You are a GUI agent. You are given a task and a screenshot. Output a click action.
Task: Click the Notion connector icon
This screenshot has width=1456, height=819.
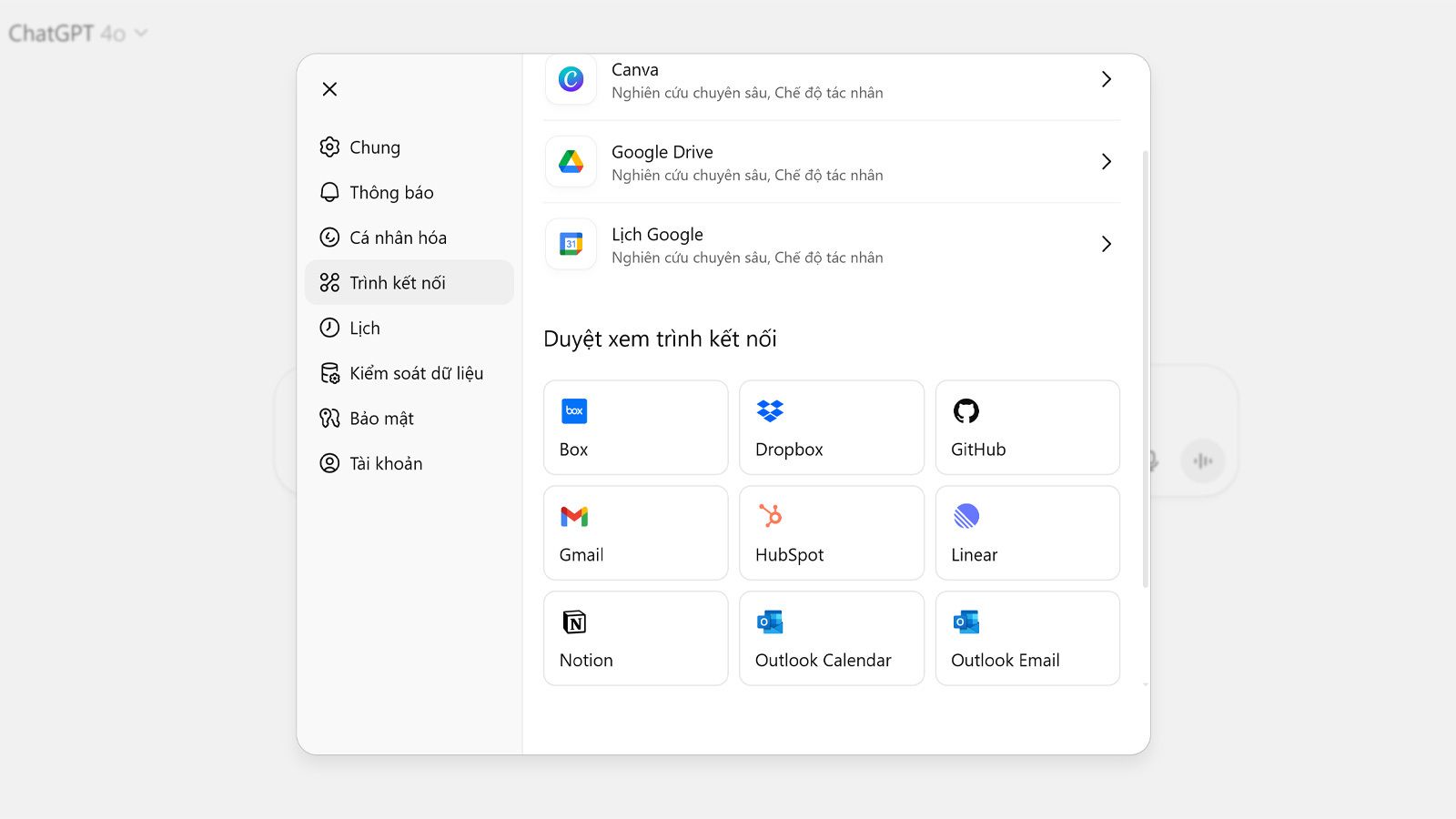tap(574, 622)
